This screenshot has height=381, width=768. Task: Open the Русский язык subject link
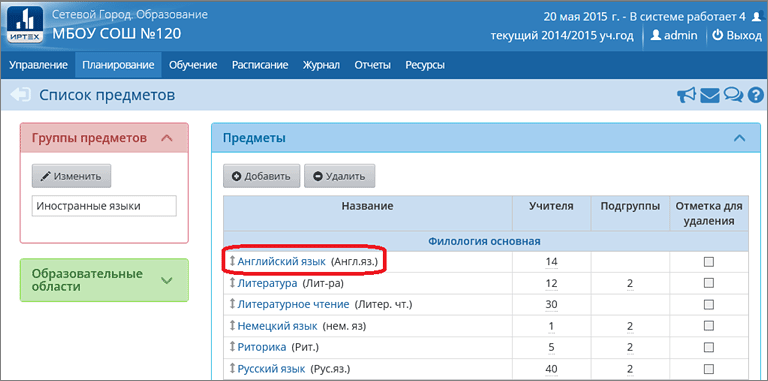[x=272, y=368]
